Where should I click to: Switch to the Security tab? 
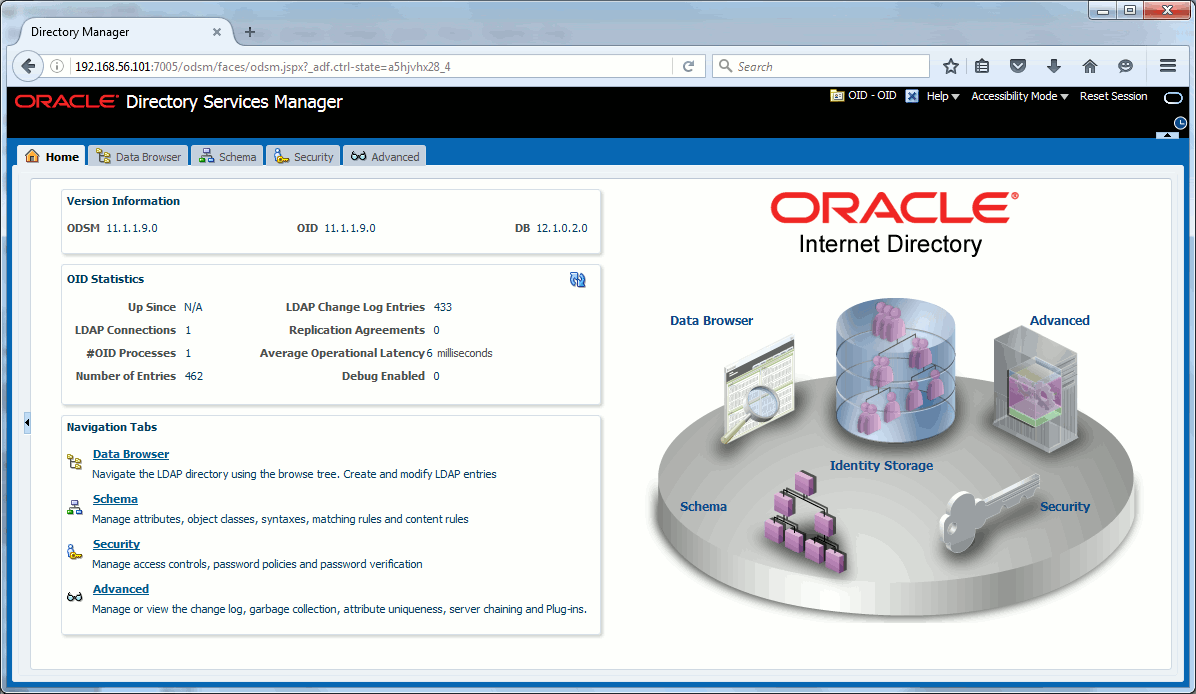[304, 156]
